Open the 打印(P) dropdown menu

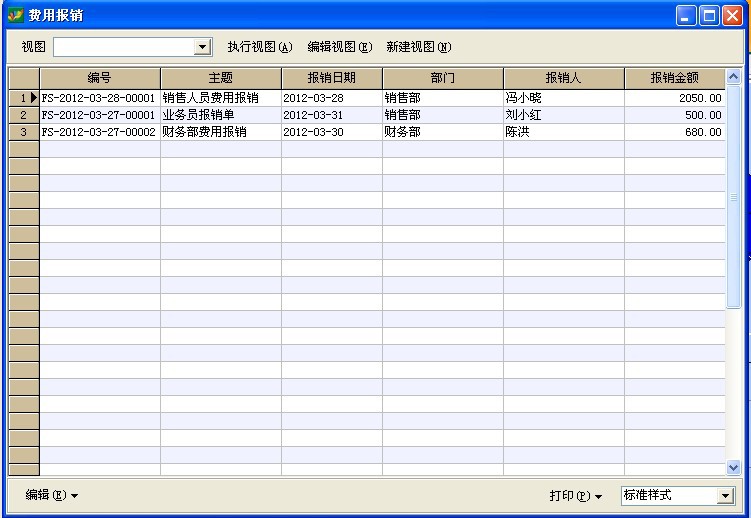click(576, 496)
